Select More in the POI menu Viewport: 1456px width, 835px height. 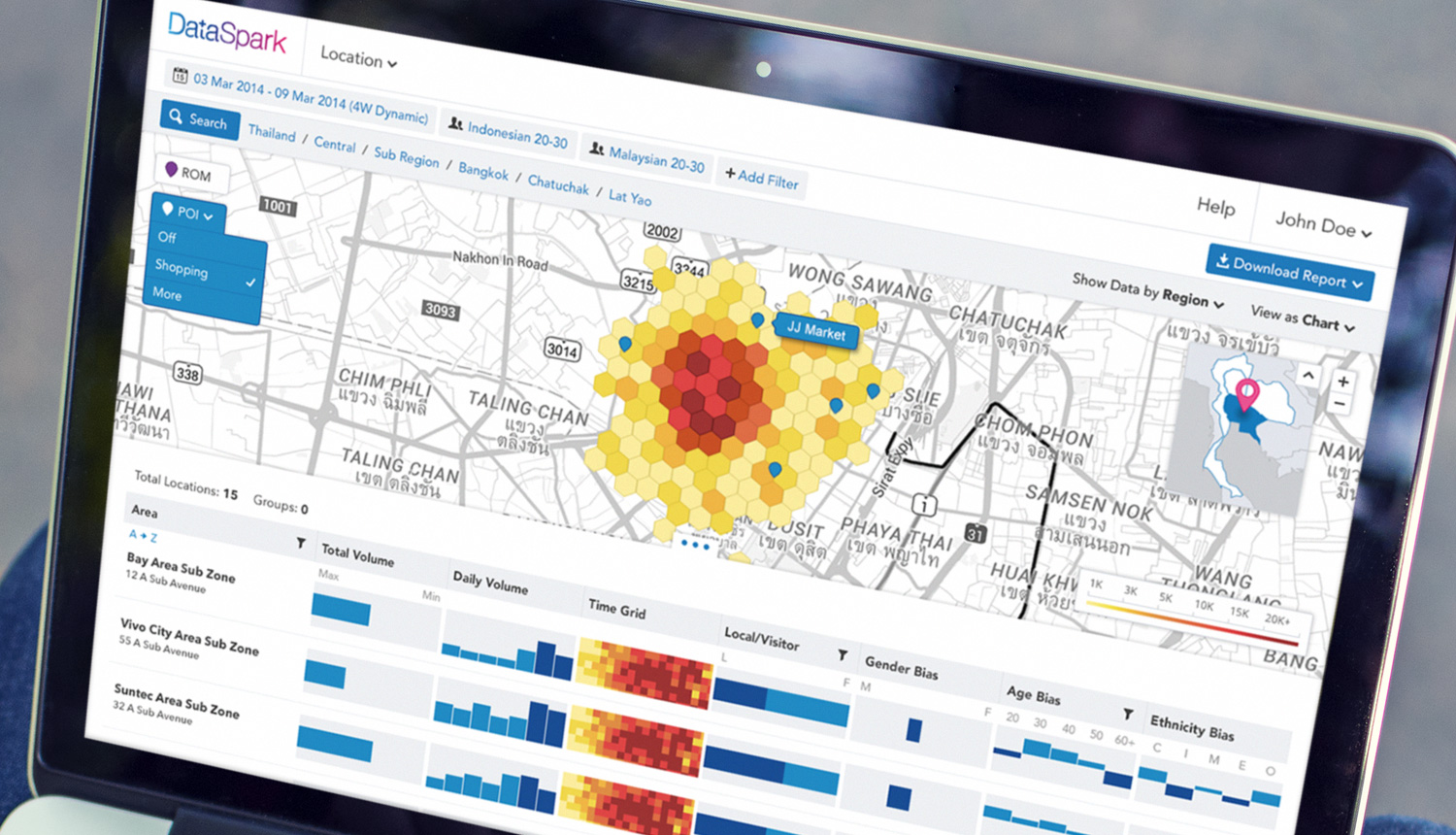click(x=167, y=295)
